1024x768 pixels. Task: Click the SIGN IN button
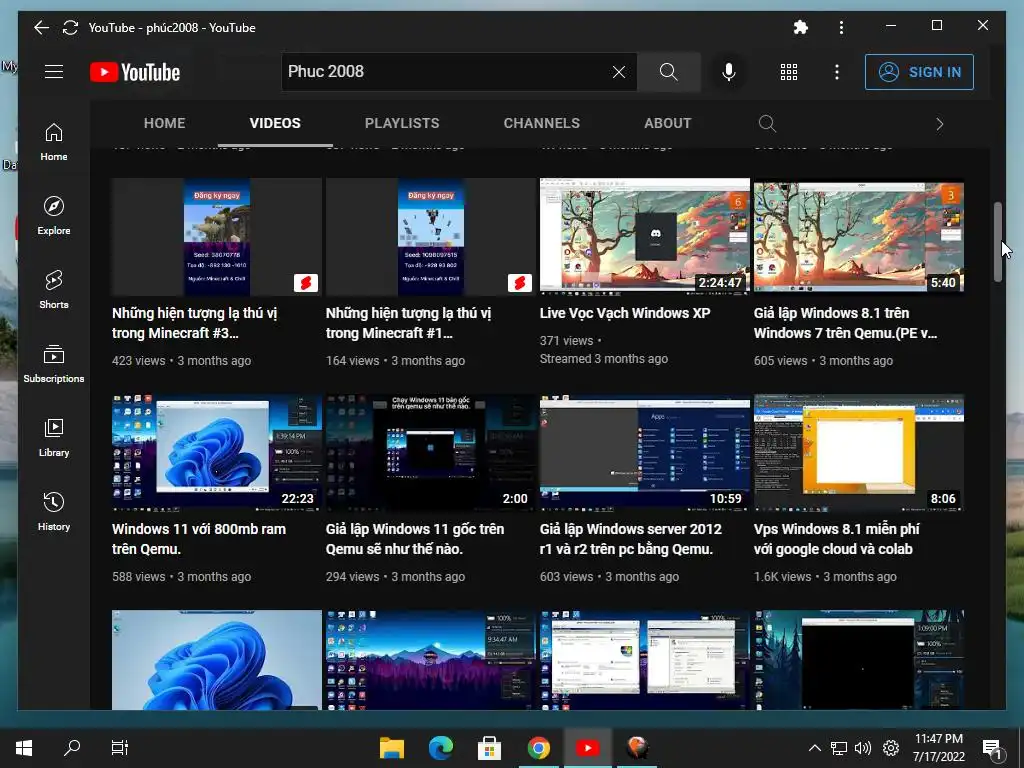click(x=919, y=72)
